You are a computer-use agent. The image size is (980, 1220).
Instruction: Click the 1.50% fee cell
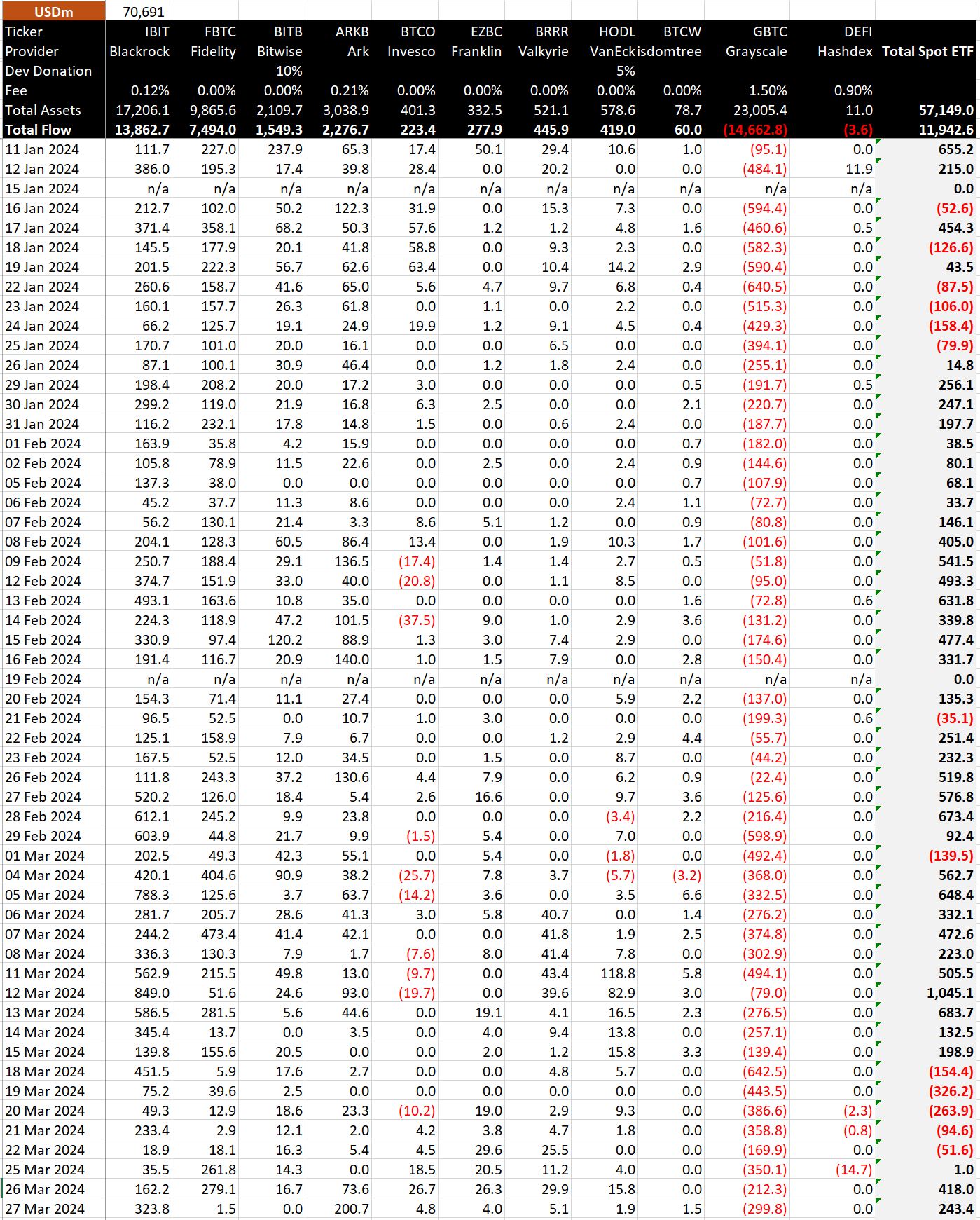click(x=768, y=90)
